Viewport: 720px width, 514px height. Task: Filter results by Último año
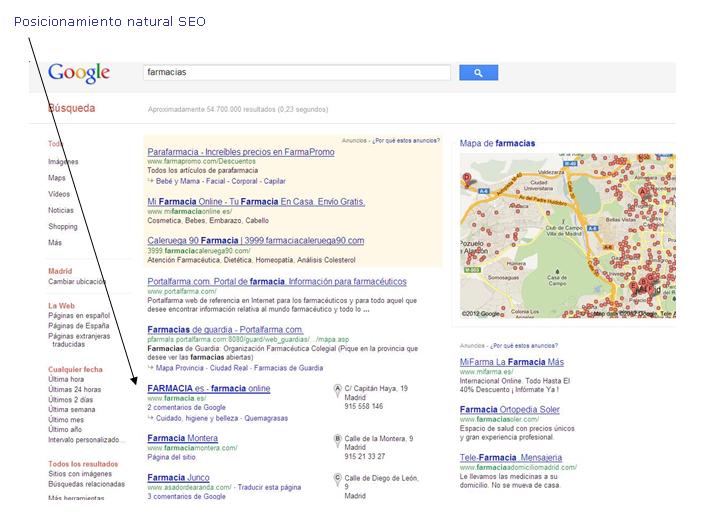coord(65,429)
